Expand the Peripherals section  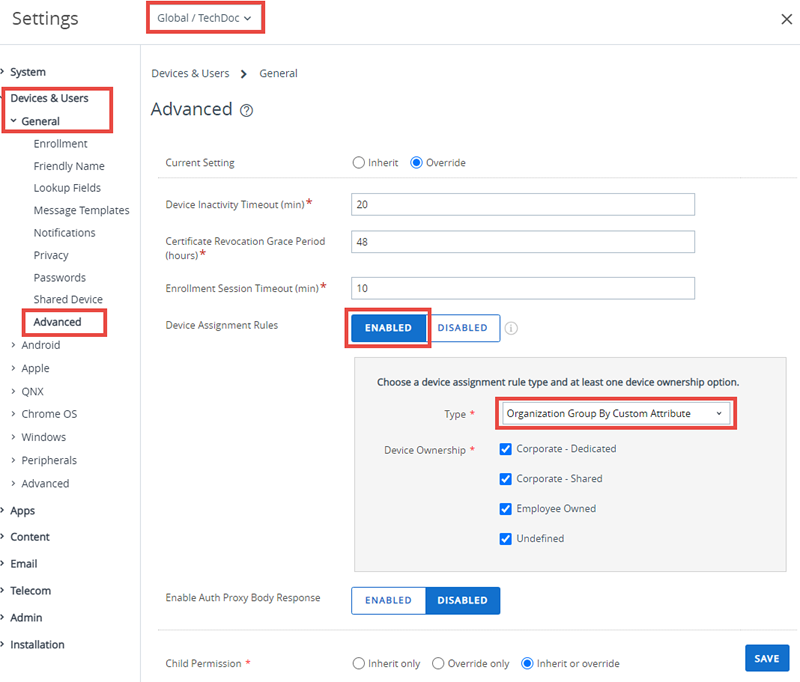pyautogui.click(x=48, y=461)
